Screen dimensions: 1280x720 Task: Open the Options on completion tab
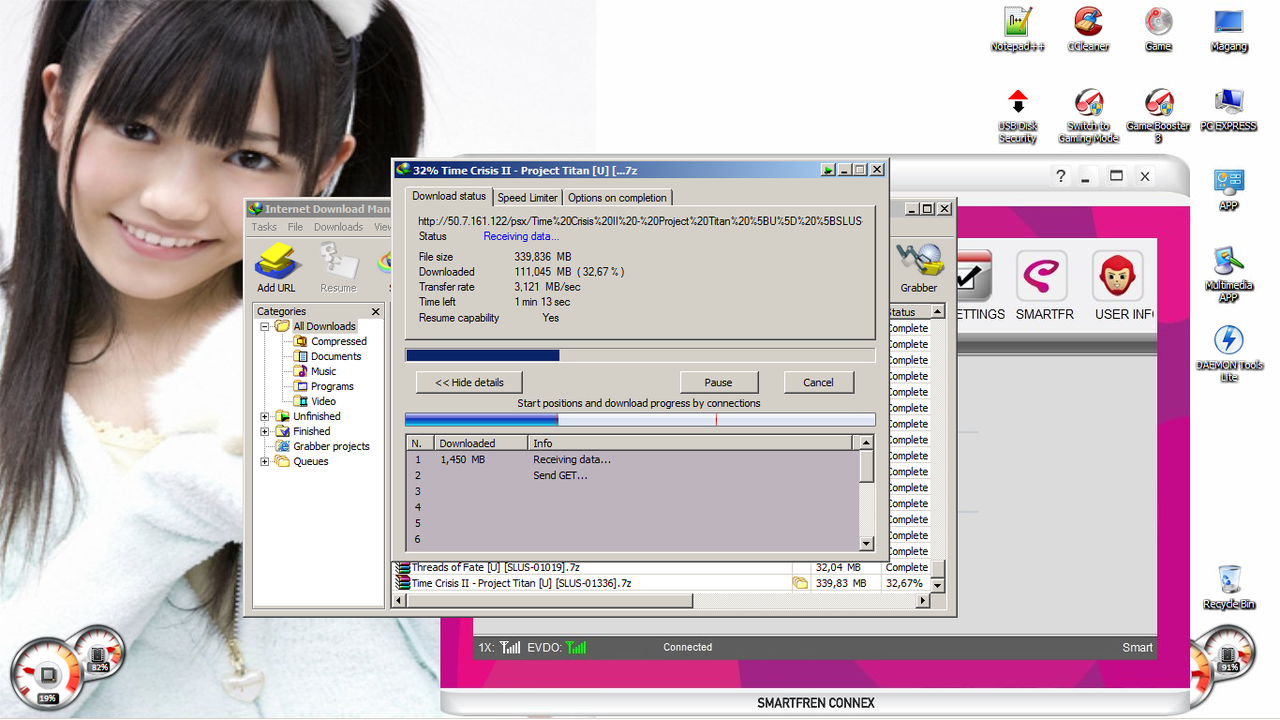click(617, 198)
